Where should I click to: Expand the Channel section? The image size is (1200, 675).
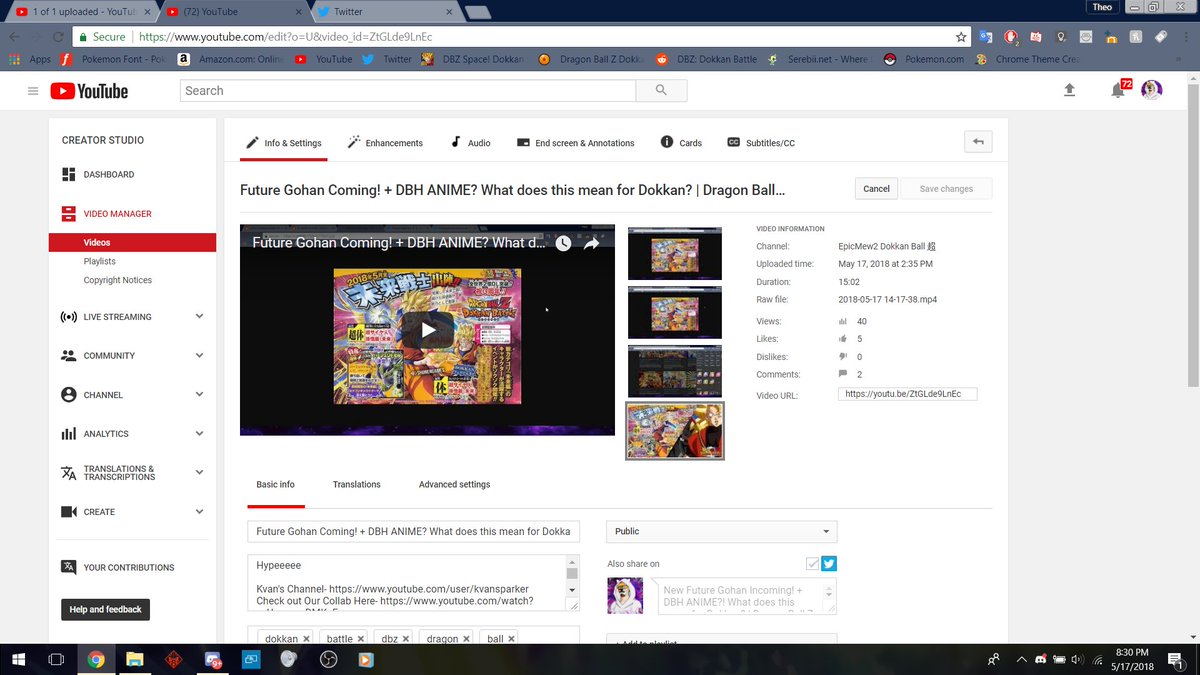coord(199,394)
